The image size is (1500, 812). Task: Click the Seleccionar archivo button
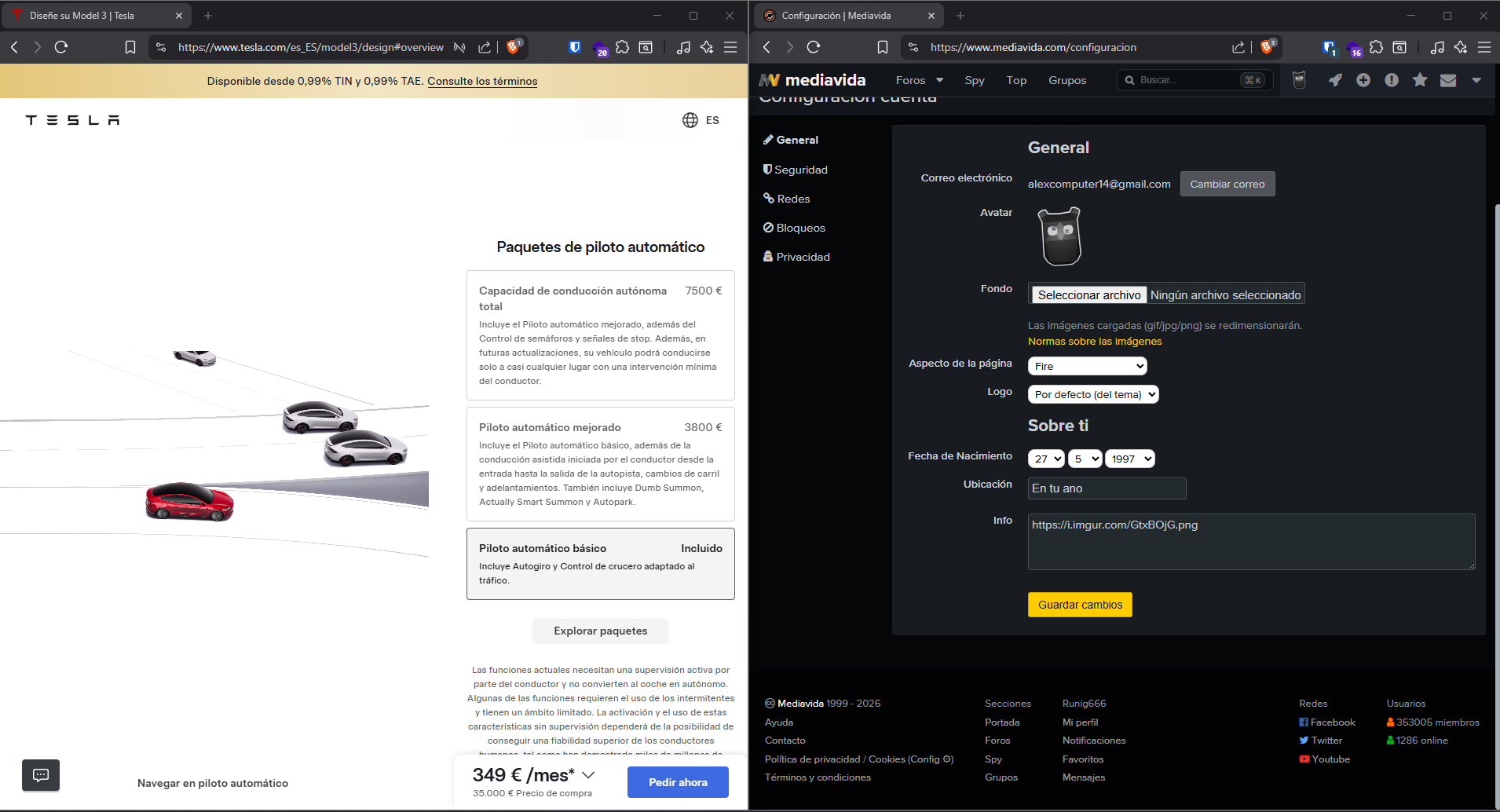pos(1089,295)
